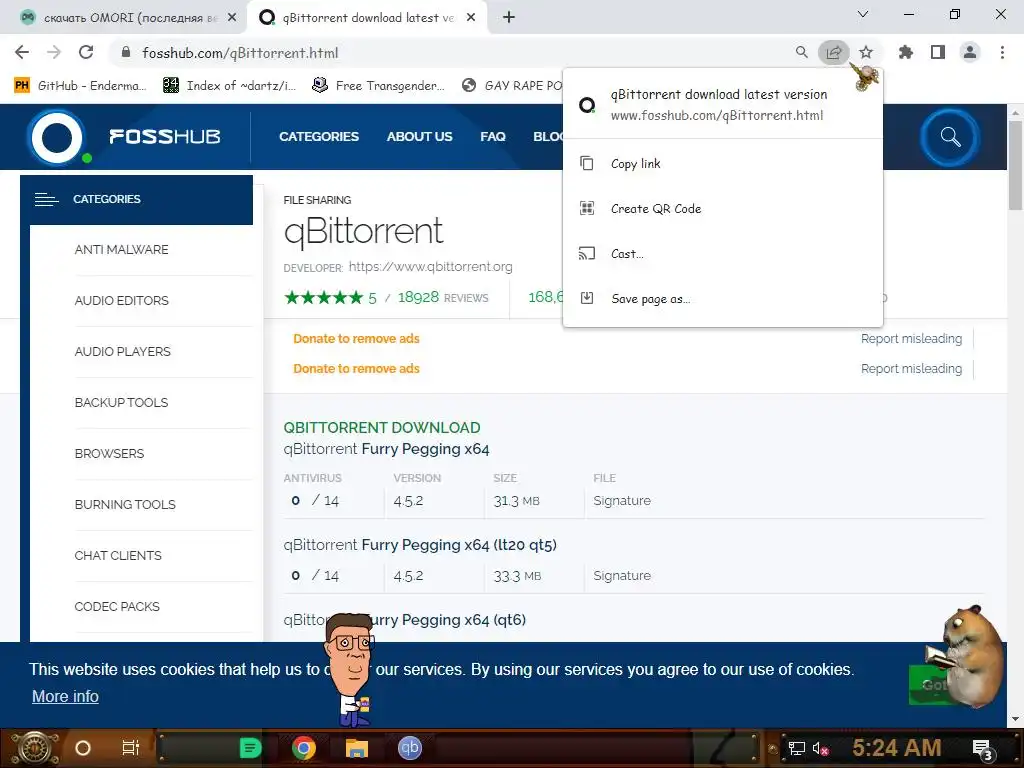Choose Create QR Code in share menu
Screen dimensions: 1024x768
point(723,208)
